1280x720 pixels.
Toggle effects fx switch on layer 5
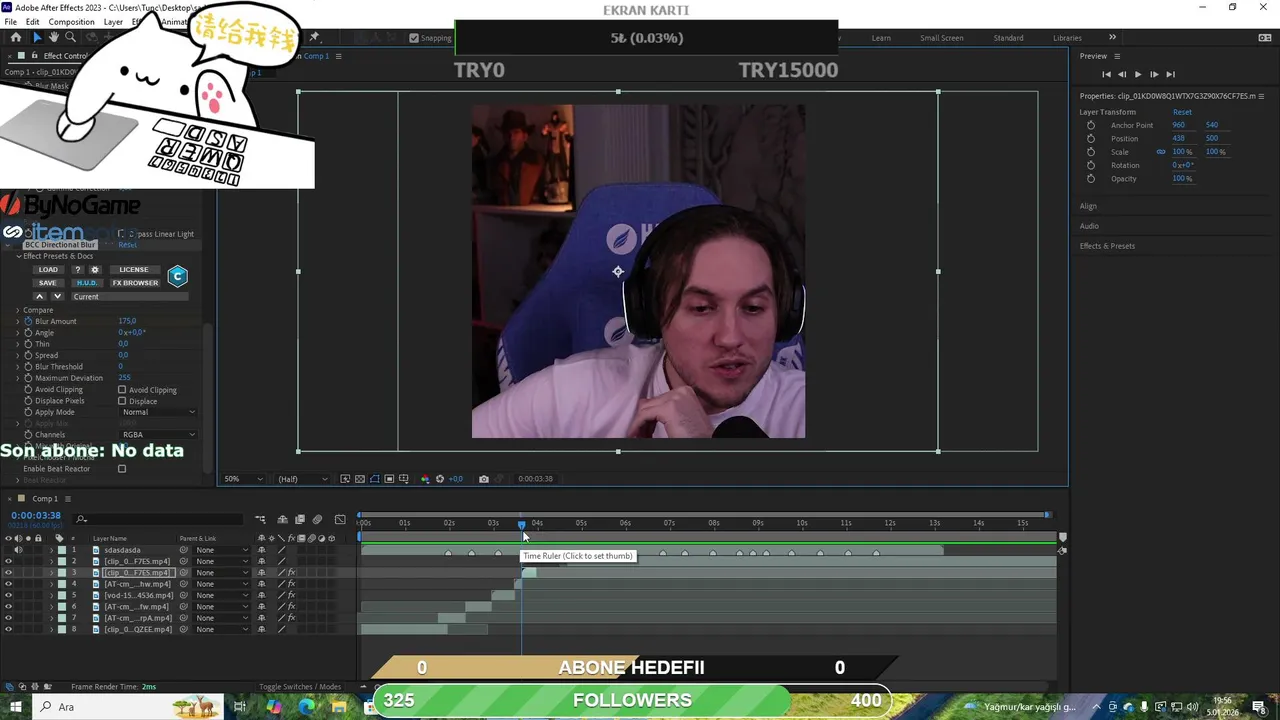tap(292, 596)
